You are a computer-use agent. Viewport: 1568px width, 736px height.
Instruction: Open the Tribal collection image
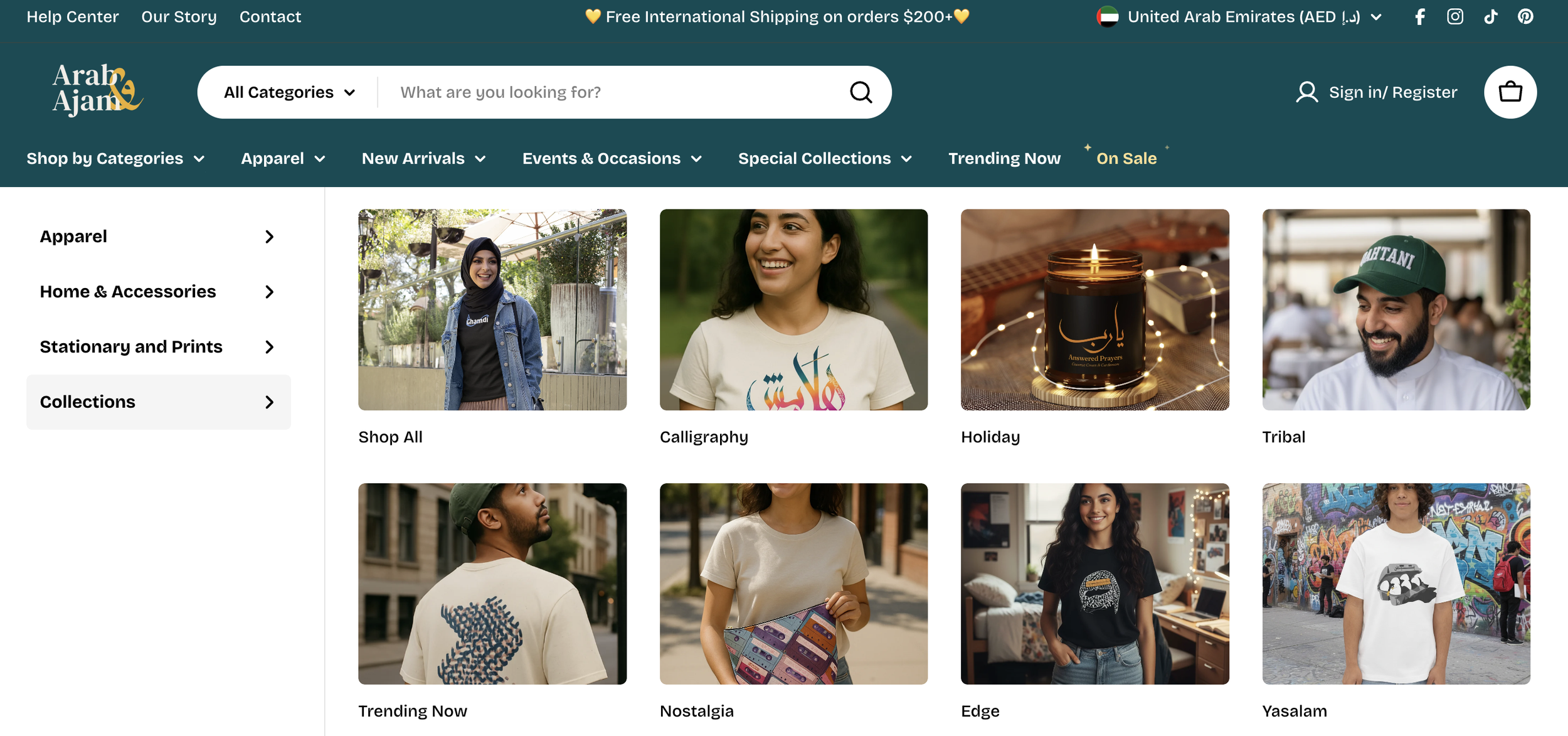pos(1396,310)
